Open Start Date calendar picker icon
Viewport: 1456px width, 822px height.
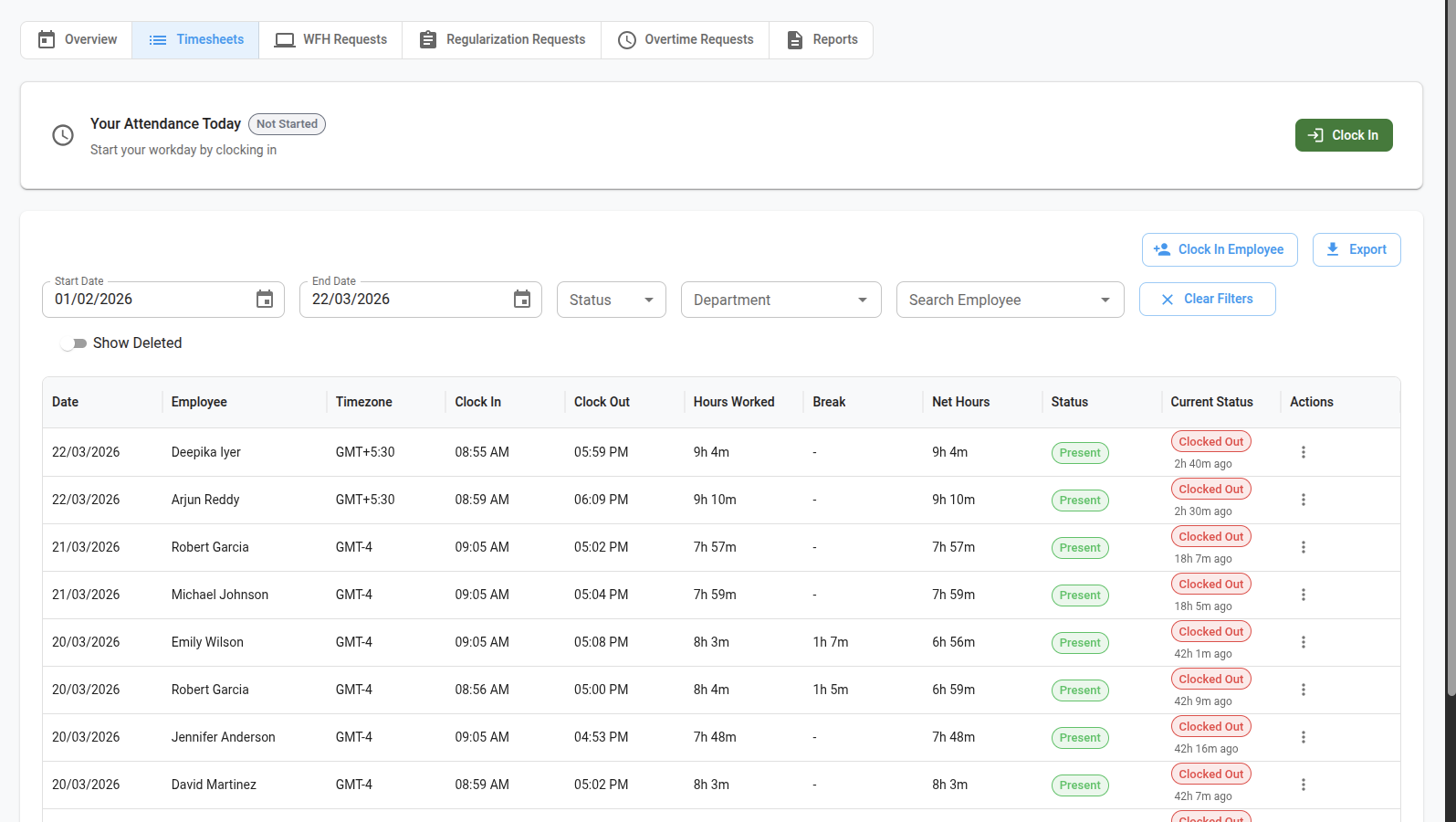click(x=265, y=300)
